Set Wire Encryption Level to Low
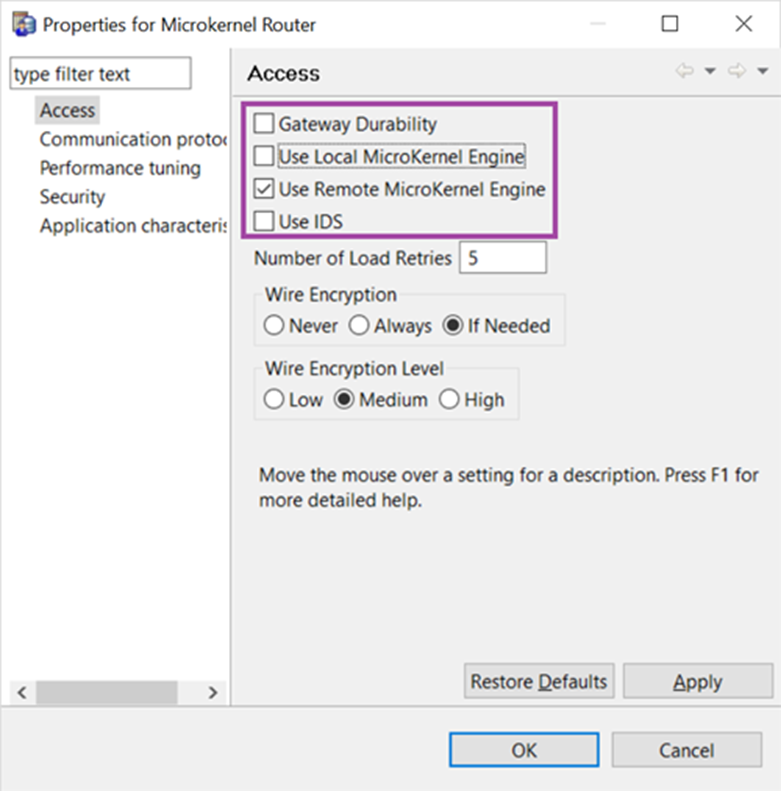This screenshot has width=781, height=791. [274, 400]
